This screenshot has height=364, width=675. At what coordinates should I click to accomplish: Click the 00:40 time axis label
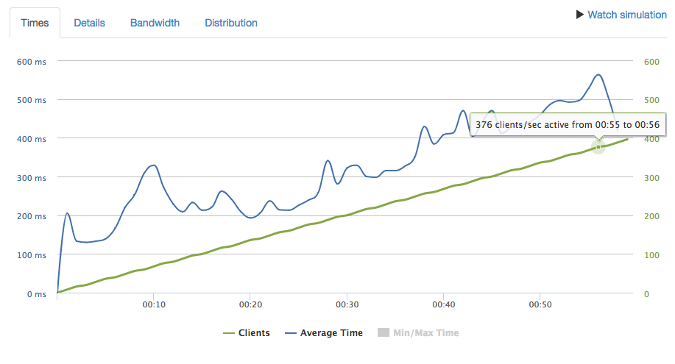[443, 305]
